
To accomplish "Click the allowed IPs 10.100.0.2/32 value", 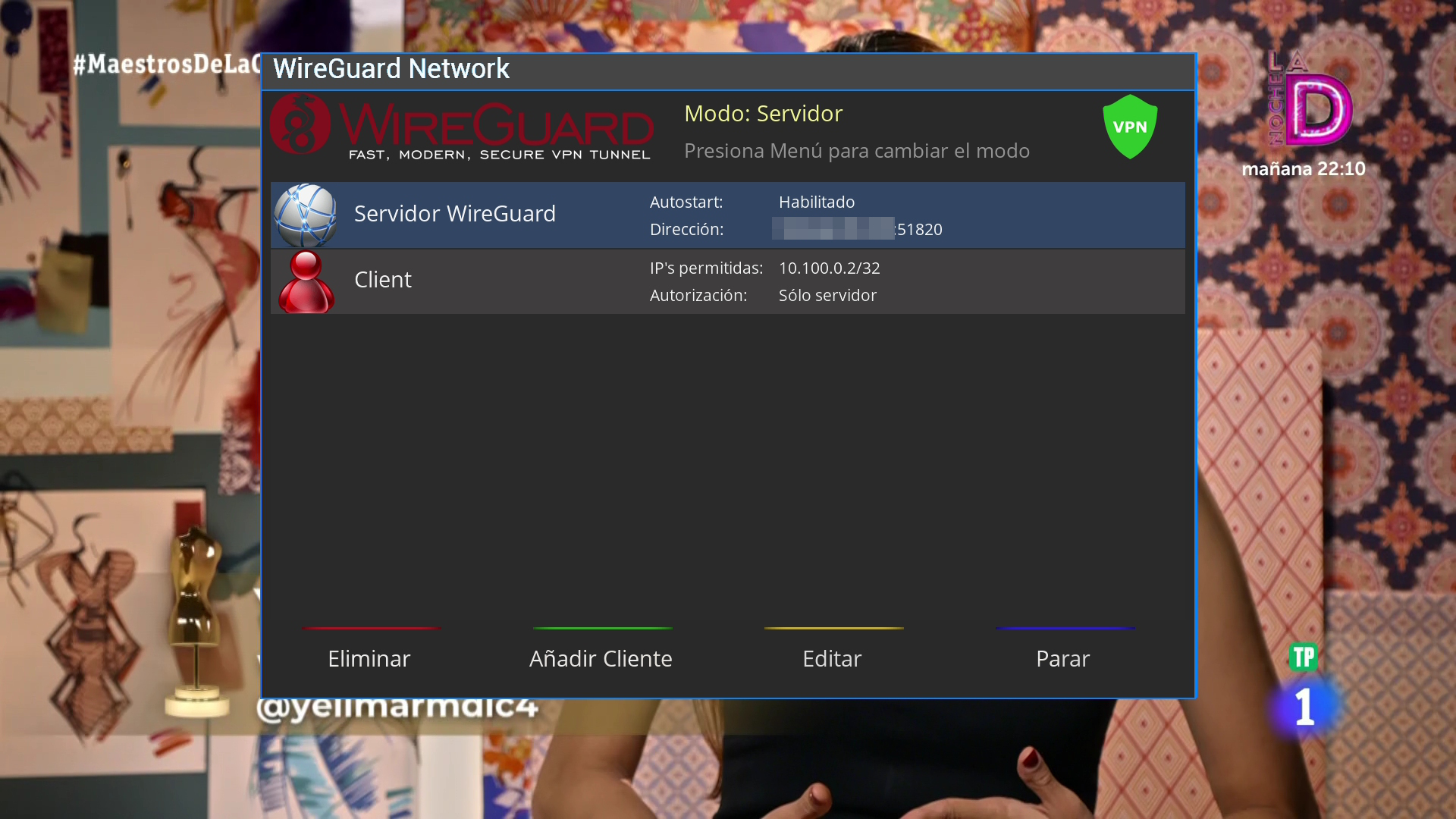I will 829,268.
